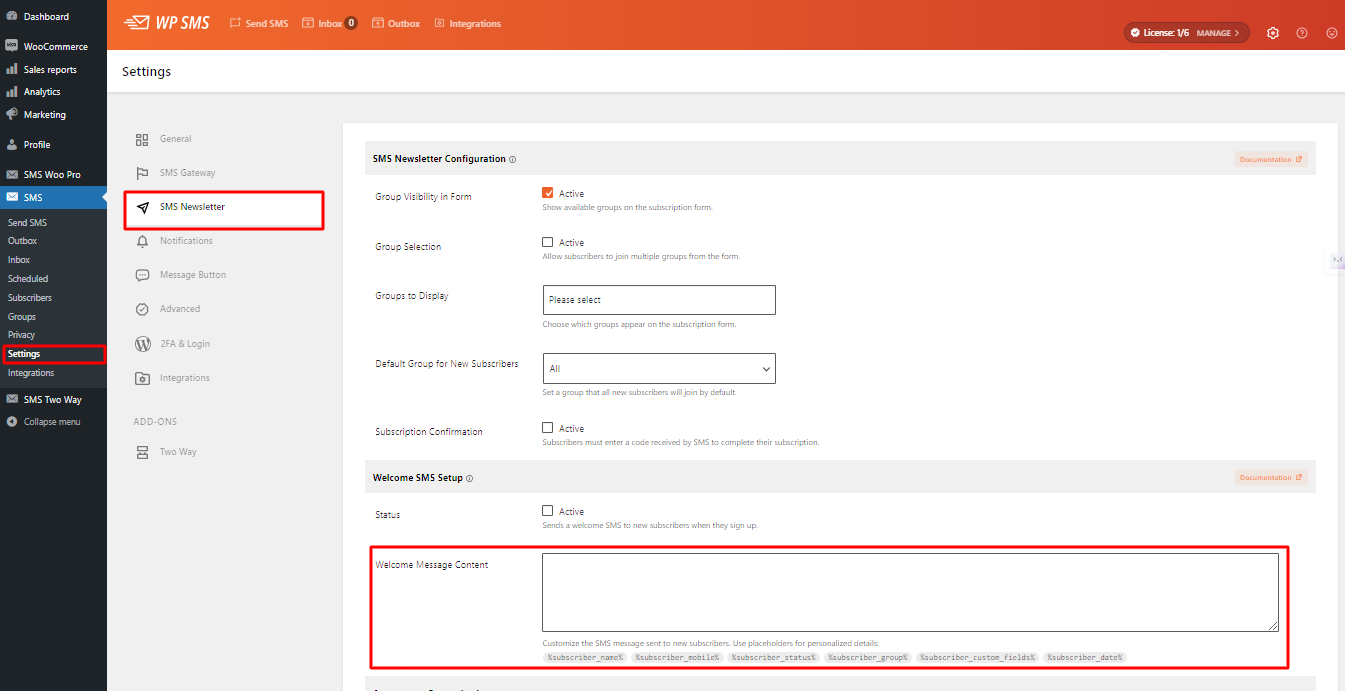Go to Outbox in the SMS submenu
The width and height of the screenshot is (1345, 691).
(x=23, y=241)
